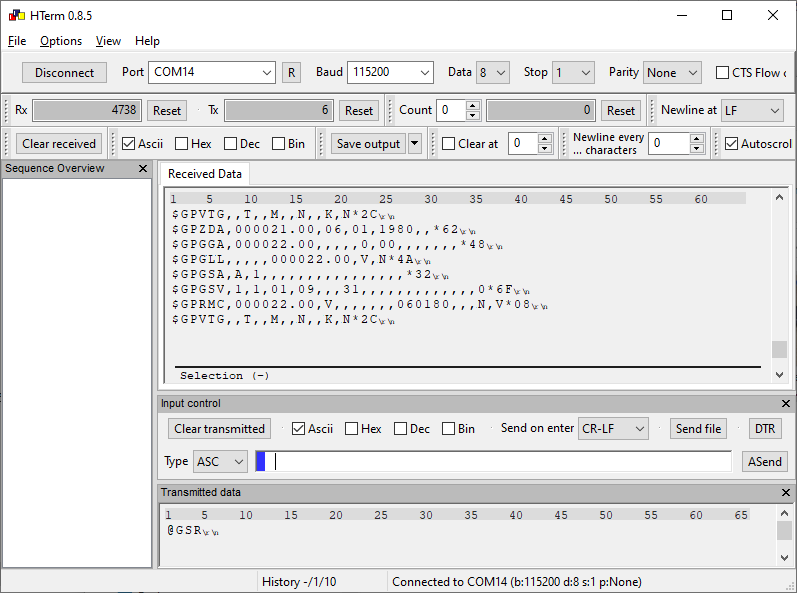Toggle the CTS Flow control checkbox
The width and height of the screenshot is (797, 593).
722,73
